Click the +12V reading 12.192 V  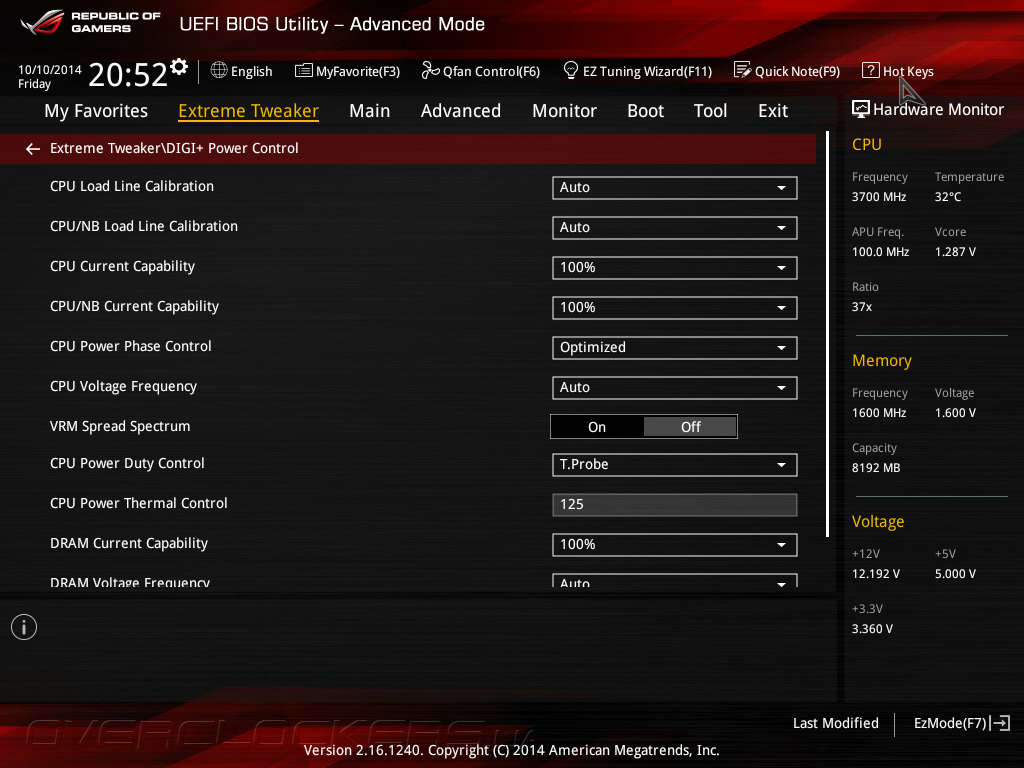point(875,574)
